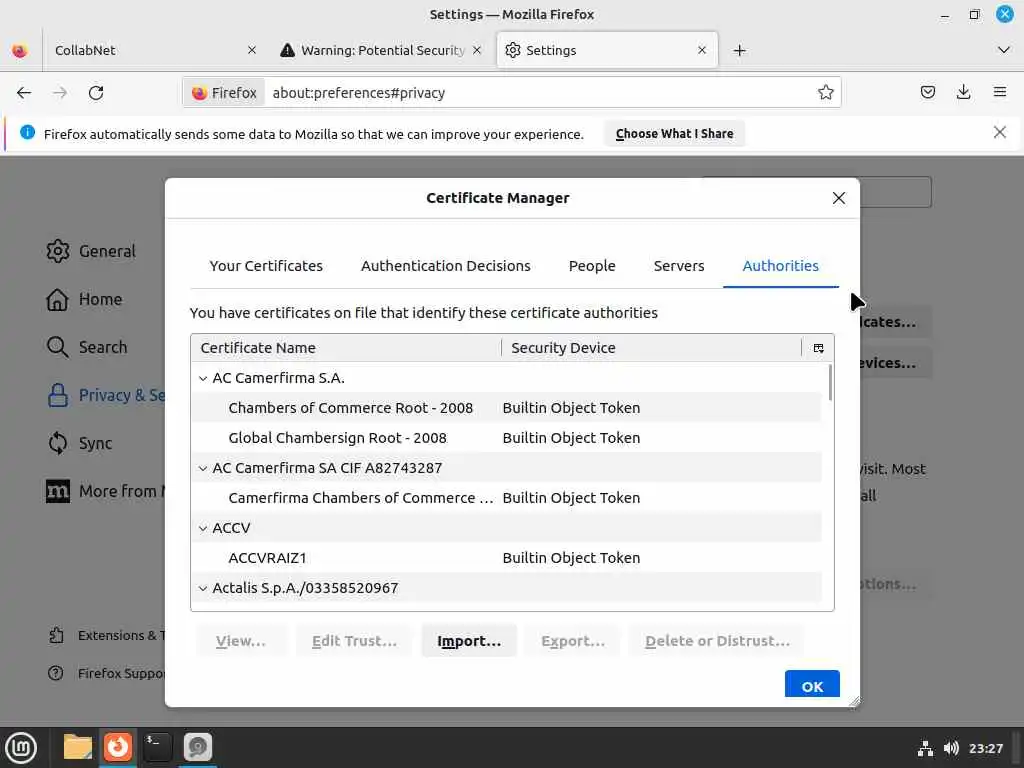
Task: Sort by Security Device column header
Action: pos(652,348)
